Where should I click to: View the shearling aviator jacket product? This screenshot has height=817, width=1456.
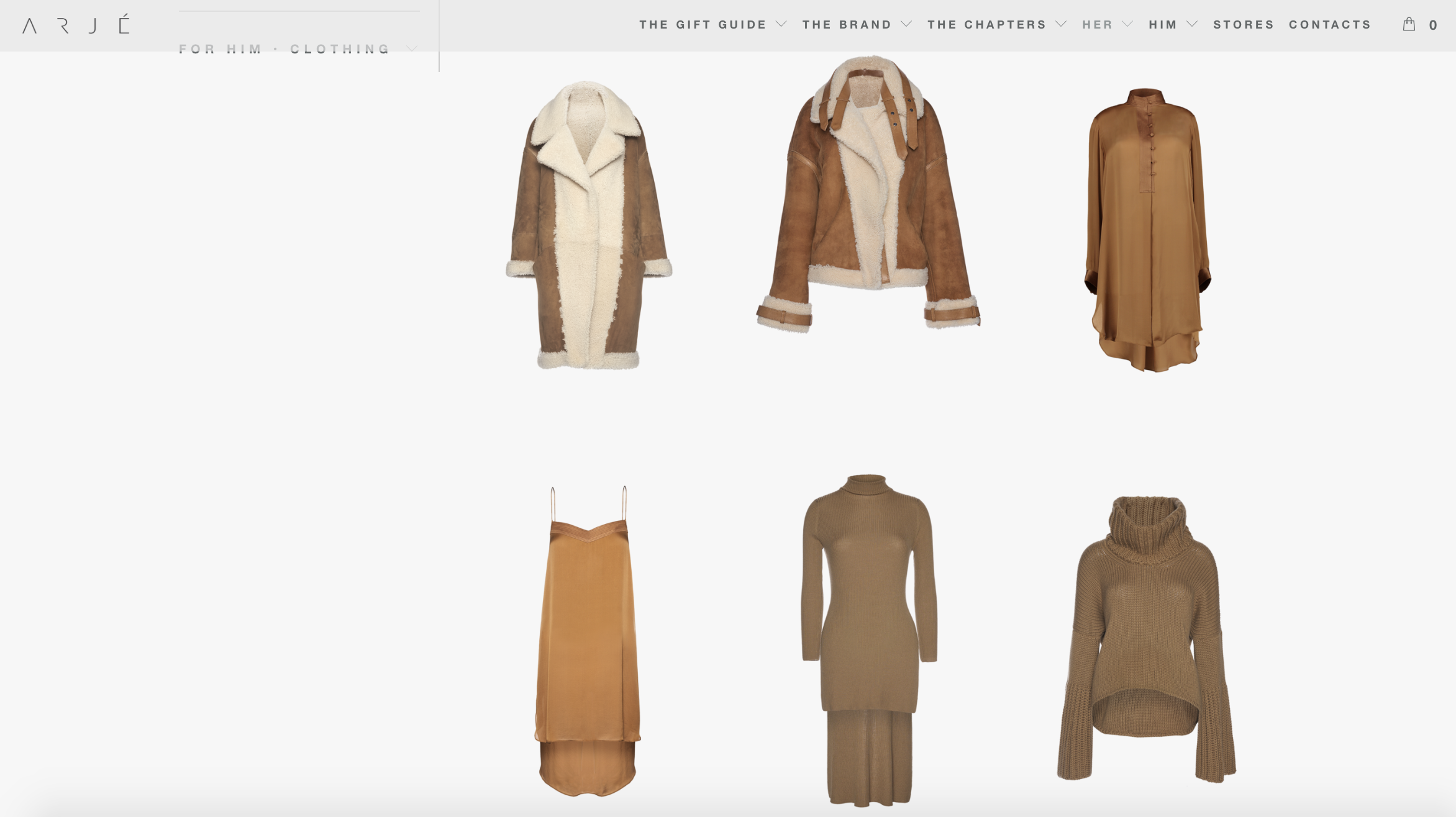pos(868,194)
